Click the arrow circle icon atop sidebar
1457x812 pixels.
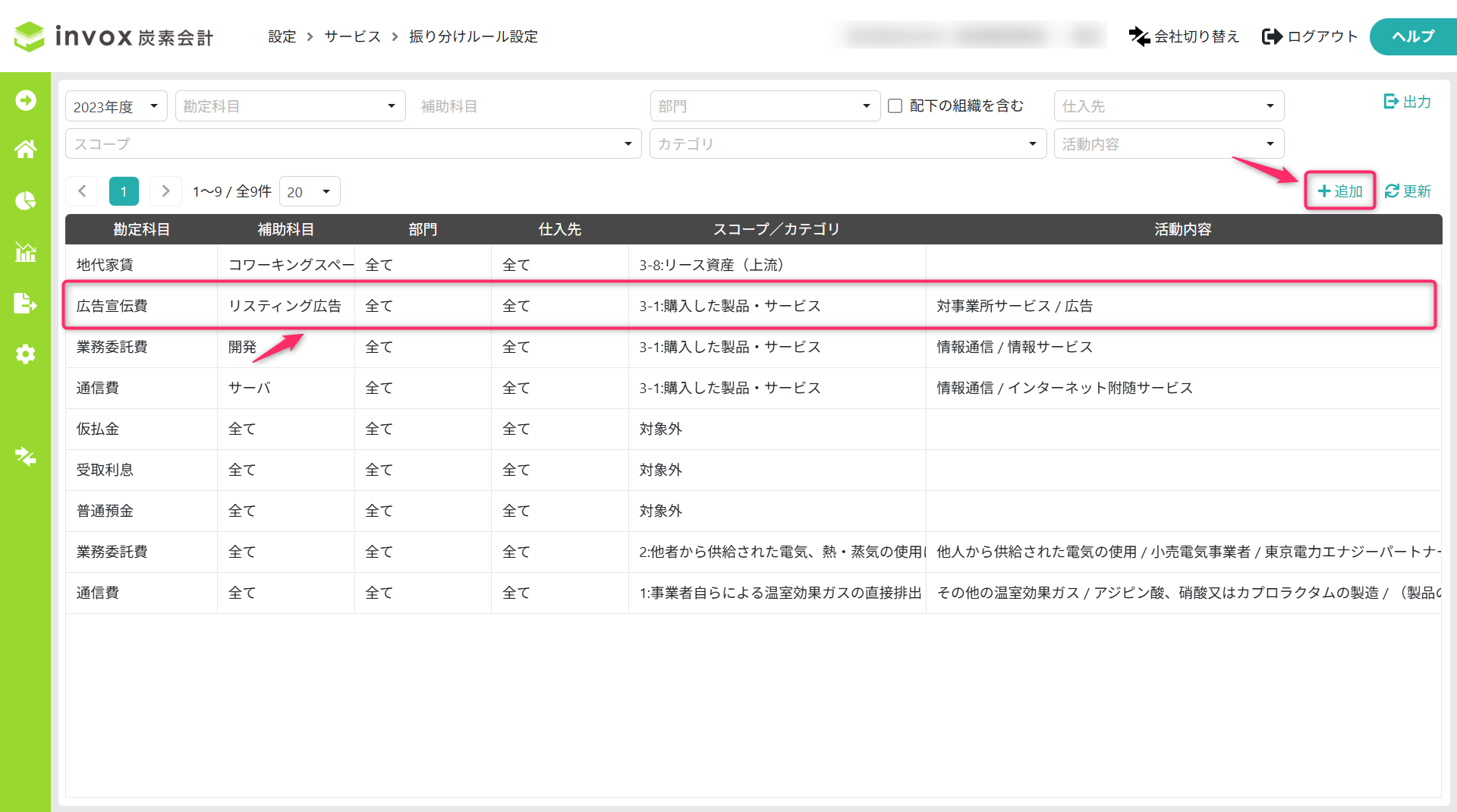[x=25, y=100]
